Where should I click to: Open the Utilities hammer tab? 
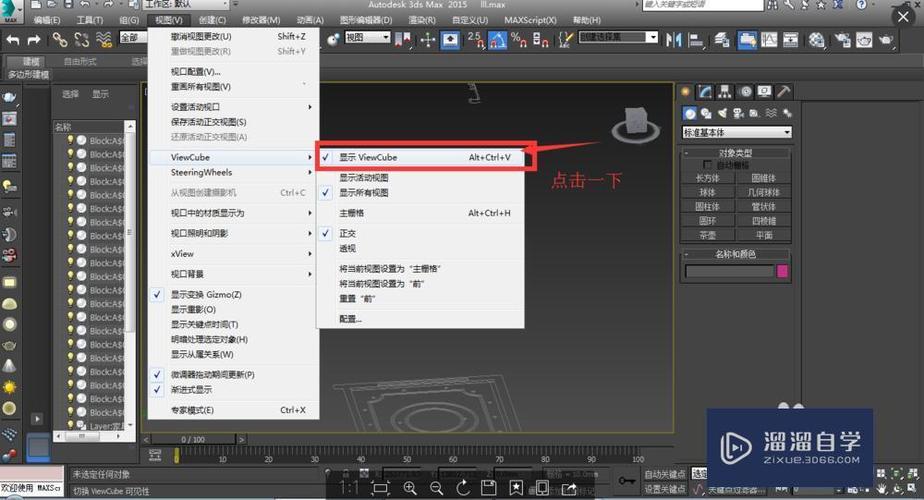783,91
